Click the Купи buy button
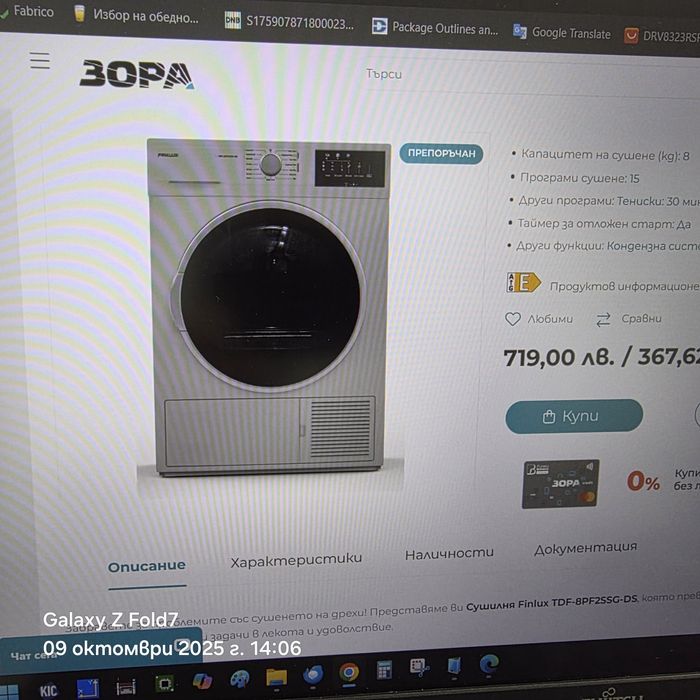The image size is (700, 700). point(574,416)
